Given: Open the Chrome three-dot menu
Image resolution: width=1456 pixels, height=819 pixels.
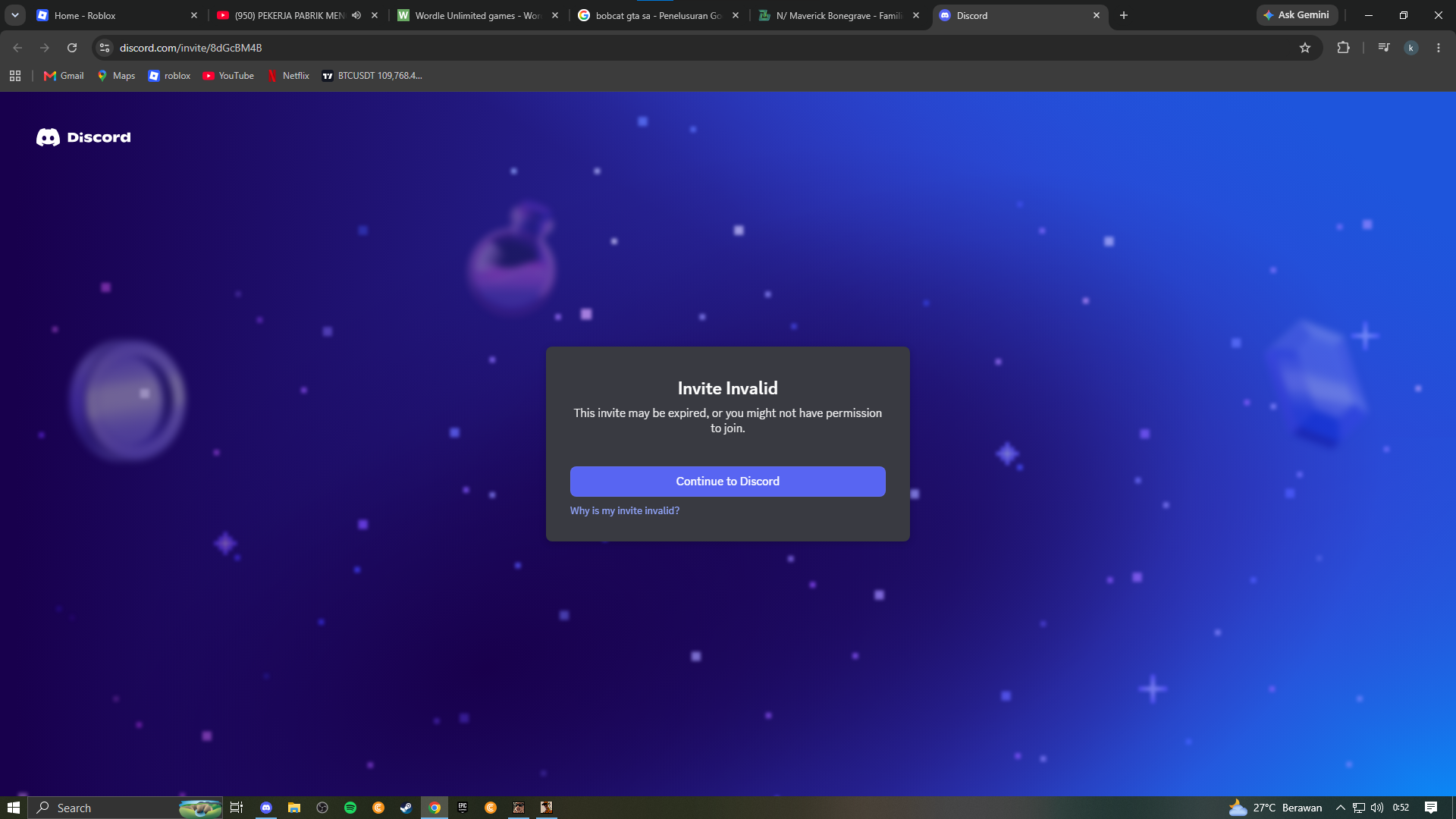Looking at the screenshot, I should click(x=1439, y=48).
